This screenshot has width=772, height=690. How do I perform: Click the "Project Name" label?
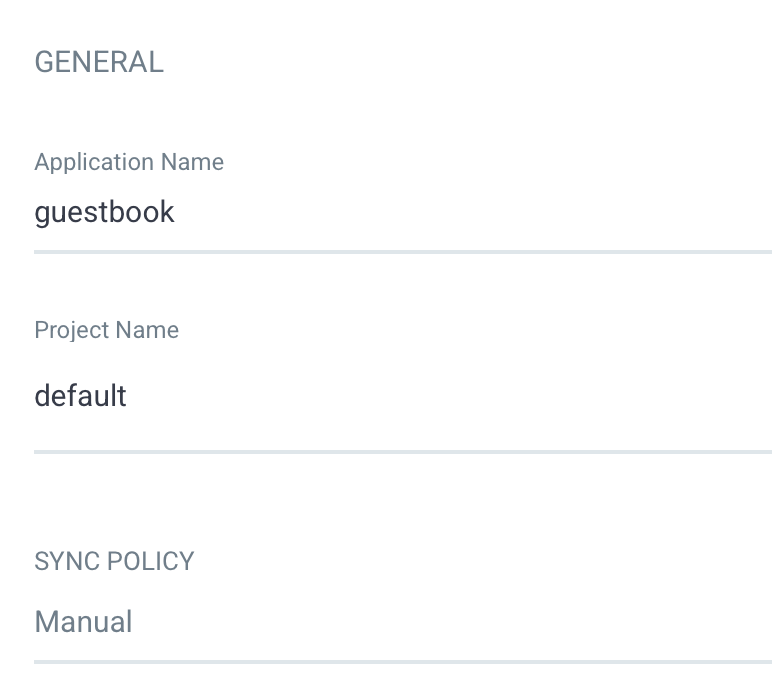[x=106, y=330]
